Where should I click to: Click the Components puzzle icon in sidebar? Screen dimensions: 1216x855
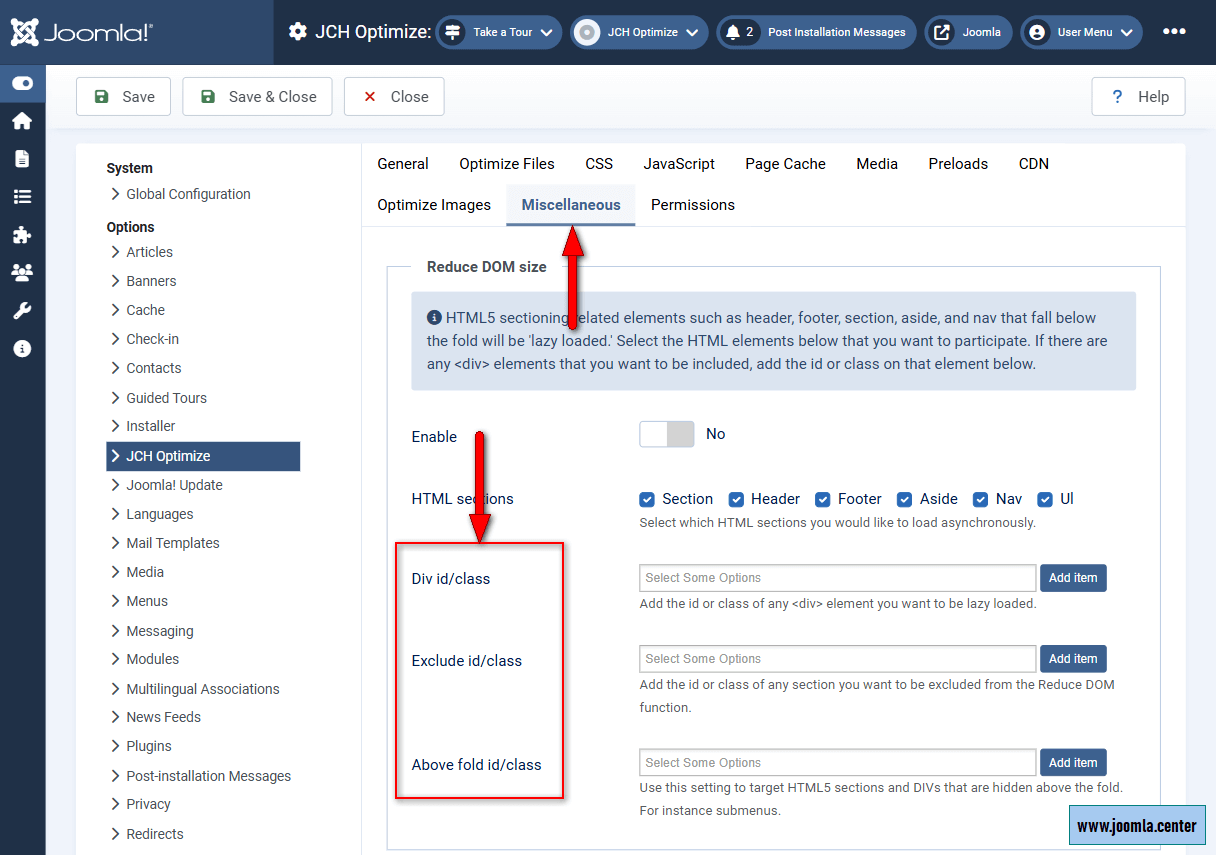pyautogui.click(x=22, y=235)
